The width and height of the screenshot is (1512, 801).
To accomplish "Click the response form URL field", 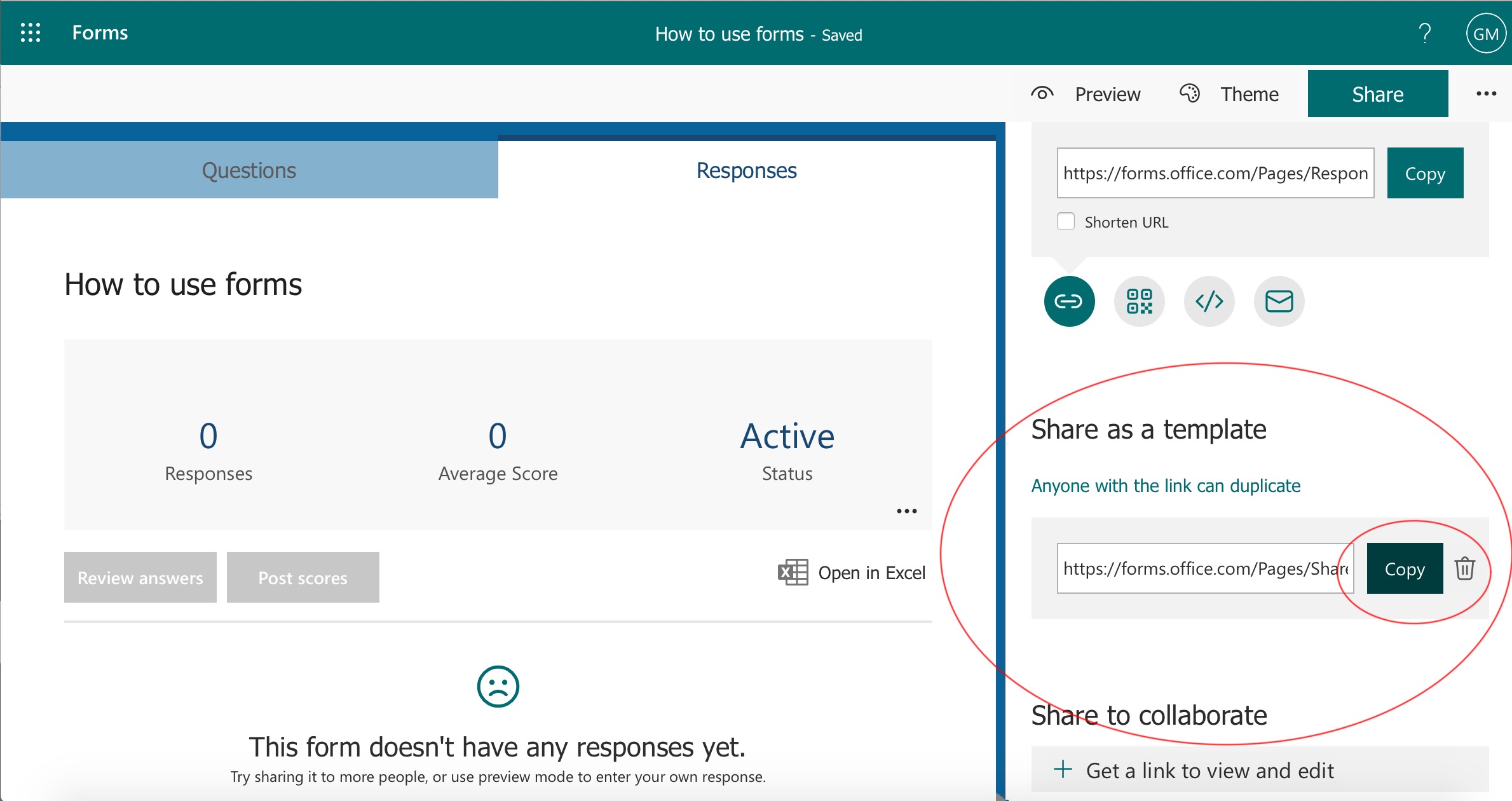I will (x=1215, y=173).
